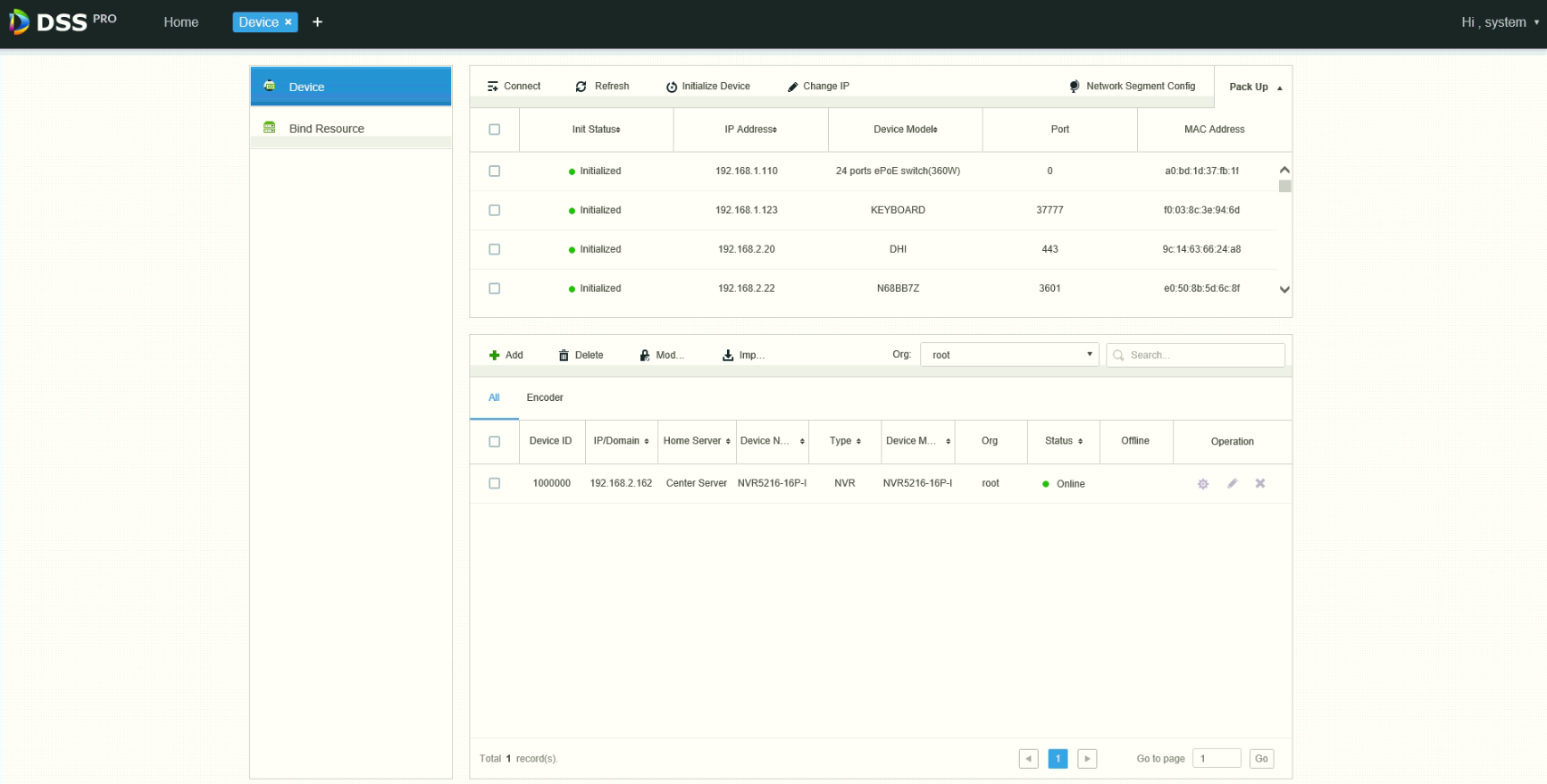Viewport: 1547px width, 784px height.
Task: Edit the NVR device with pencil icon
Action: 1232,483
